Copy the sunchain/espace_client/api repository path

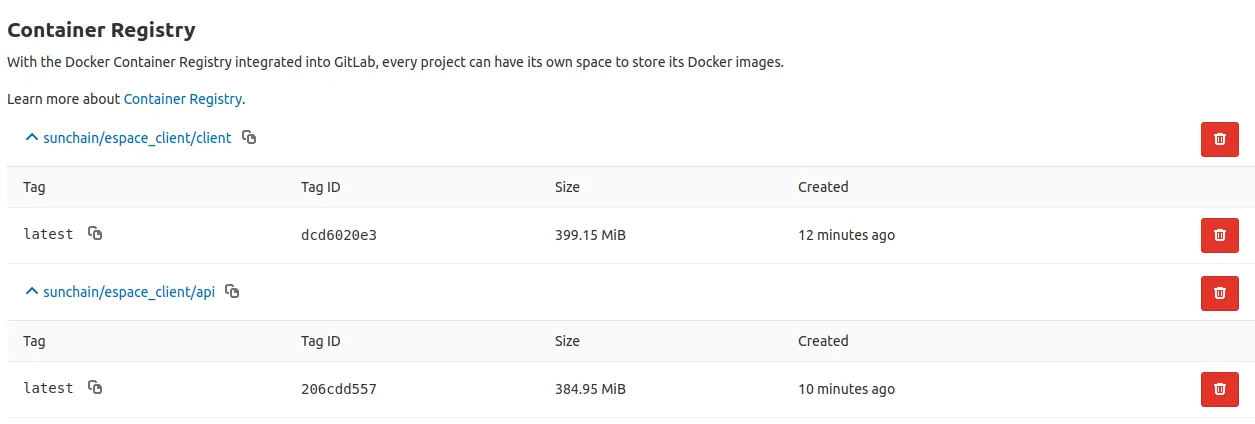click(232, 292)
